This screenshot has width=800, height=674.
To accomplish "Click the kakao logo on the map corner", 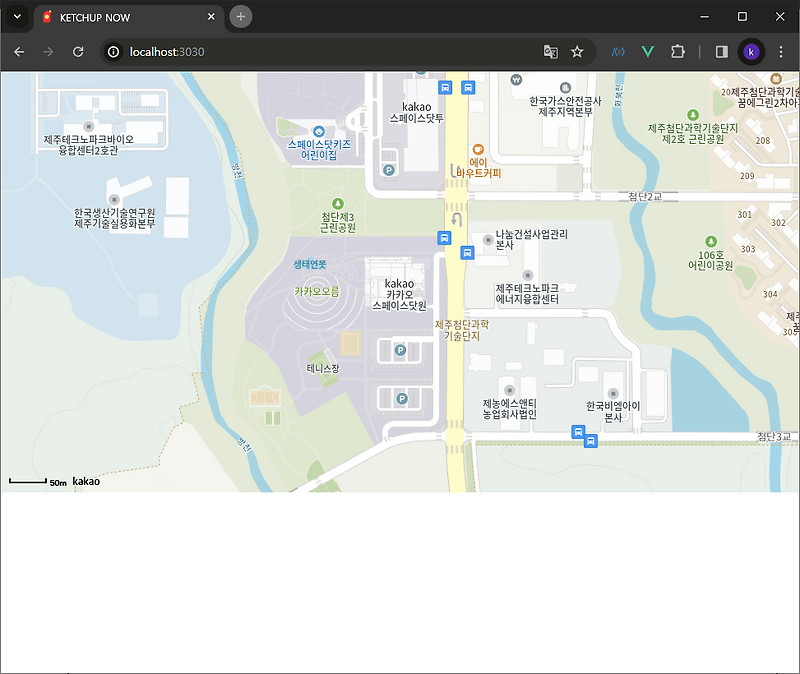I will (x=85, y=481).
